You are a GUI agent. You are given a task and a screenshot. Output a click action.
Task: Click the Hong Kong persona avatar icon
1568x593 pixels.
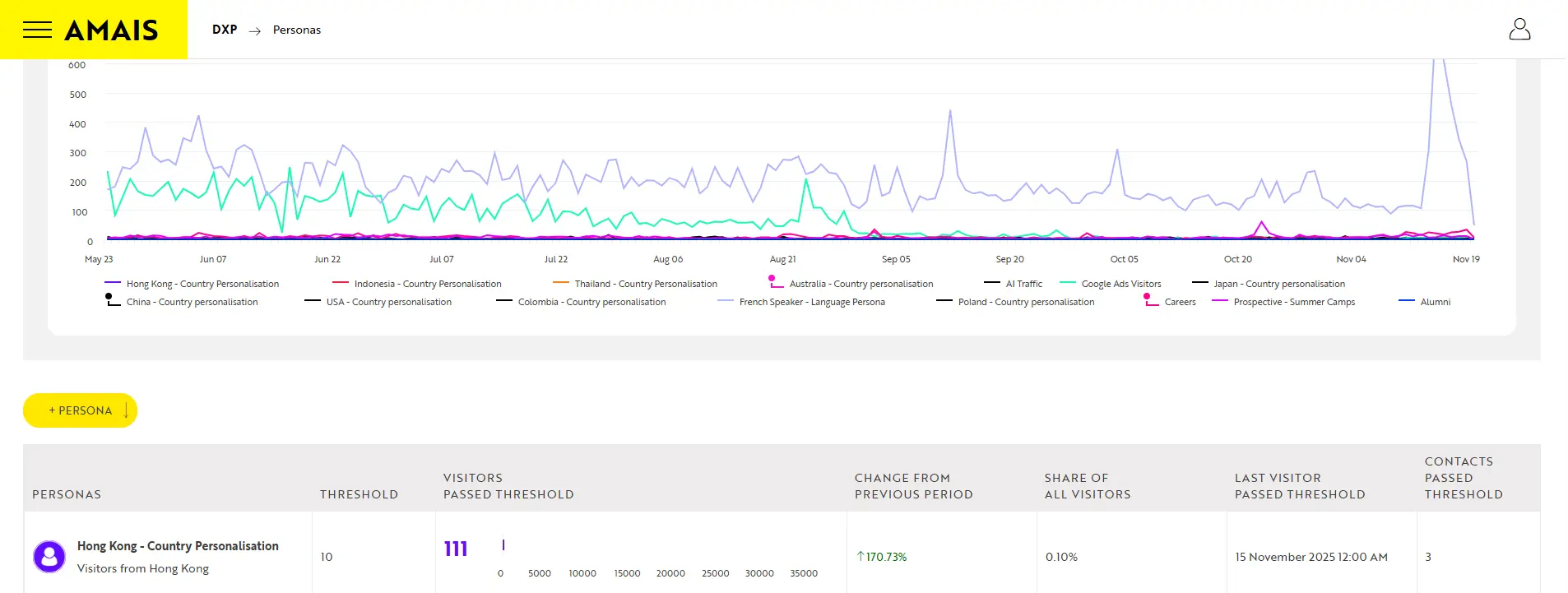click(49, 557)
